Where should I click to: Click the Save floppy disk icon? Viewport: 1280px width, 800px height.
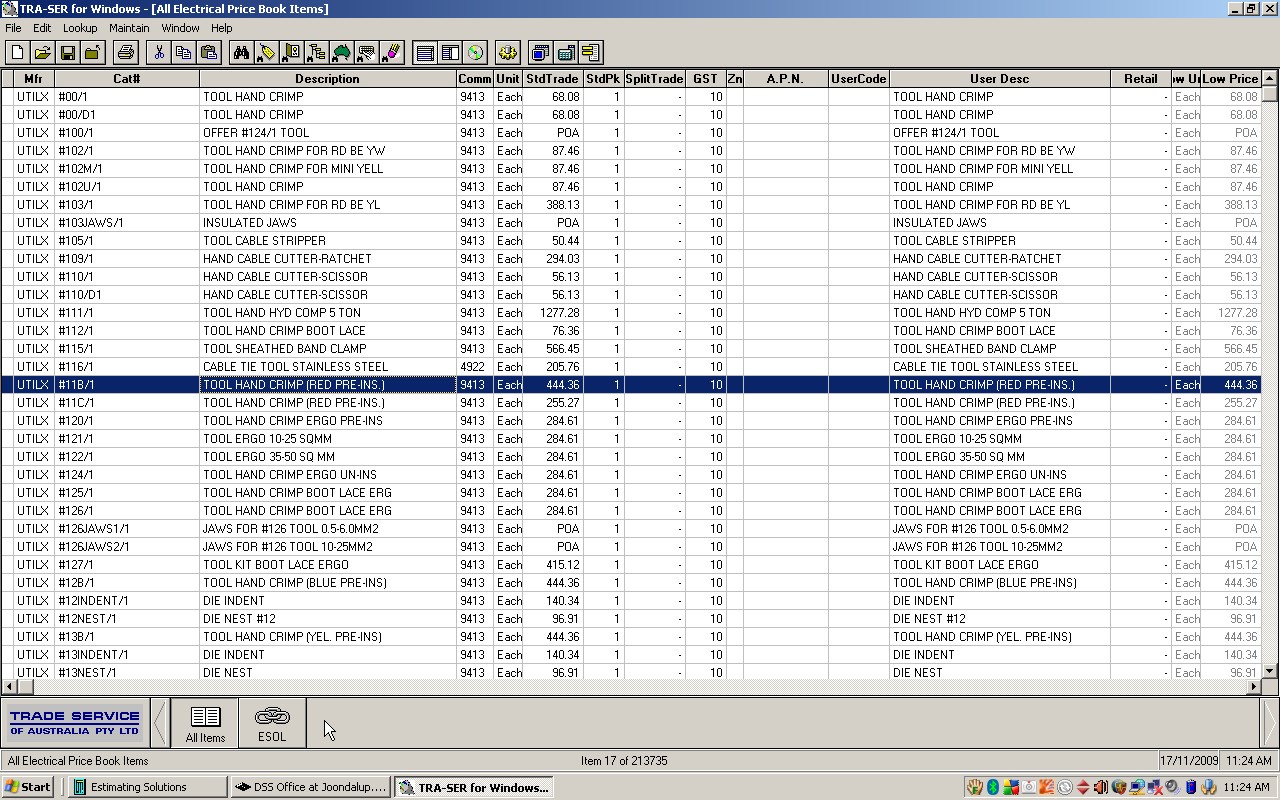tap(67, 53)
